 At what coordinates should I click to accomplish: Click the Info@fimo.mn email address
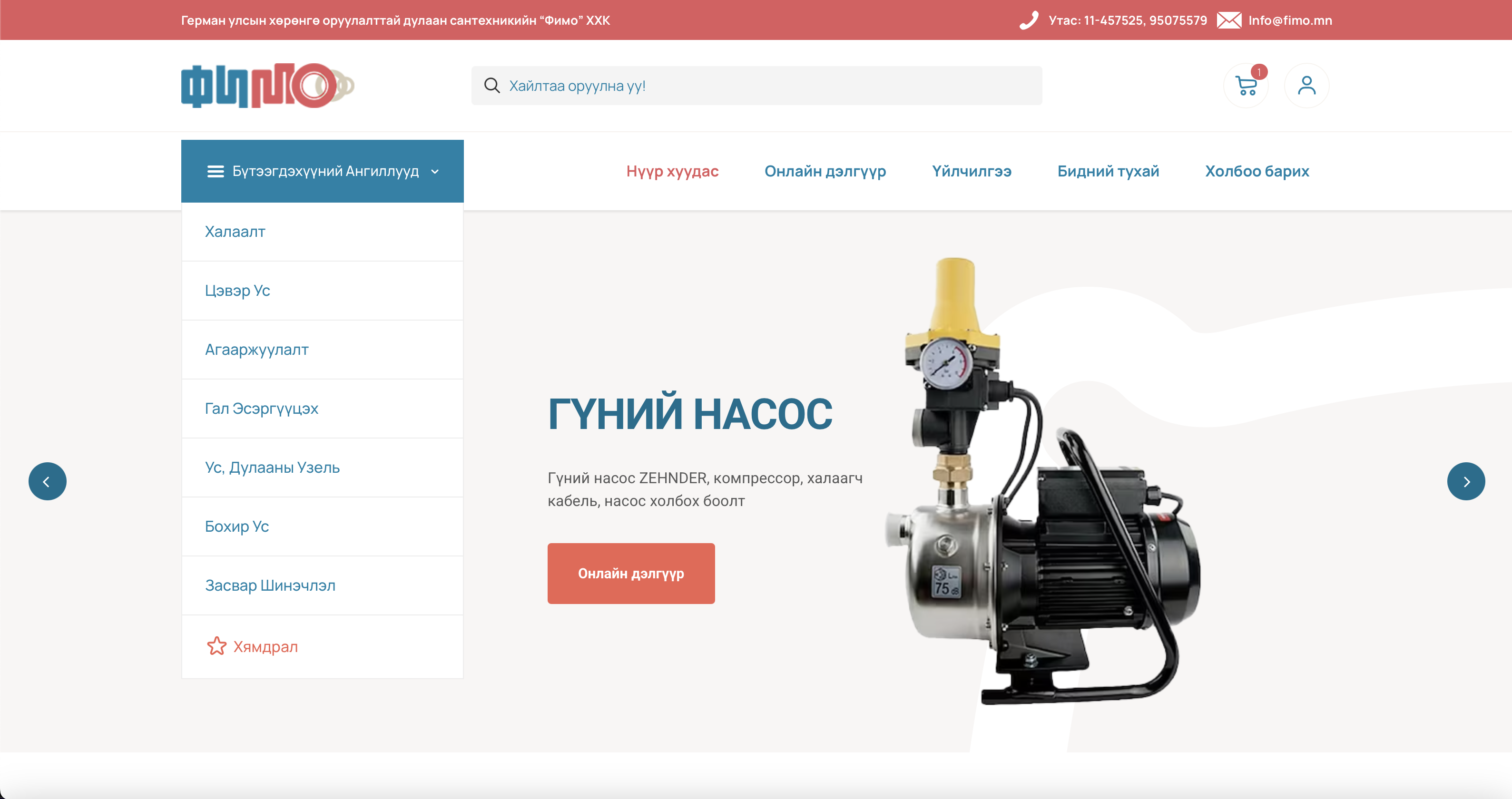pos(1290,20)
